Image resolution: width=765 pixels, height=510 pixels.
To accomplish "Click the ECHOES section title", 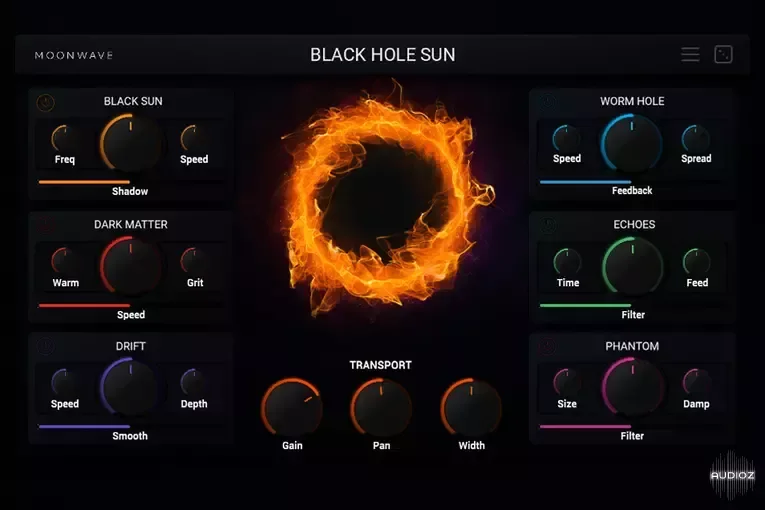I will click(x=634, y=224).
